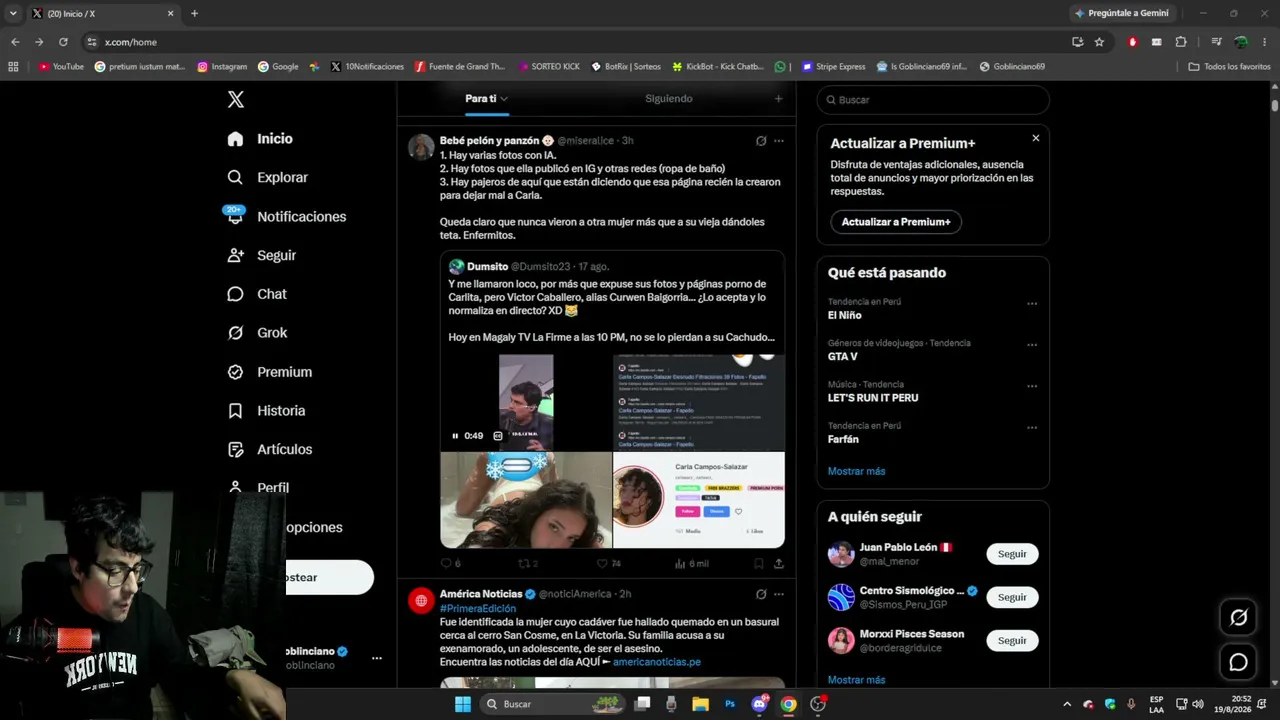This screenshot has height=720, width=1280.
Task: Open a new browser tab
Action: 194,13
